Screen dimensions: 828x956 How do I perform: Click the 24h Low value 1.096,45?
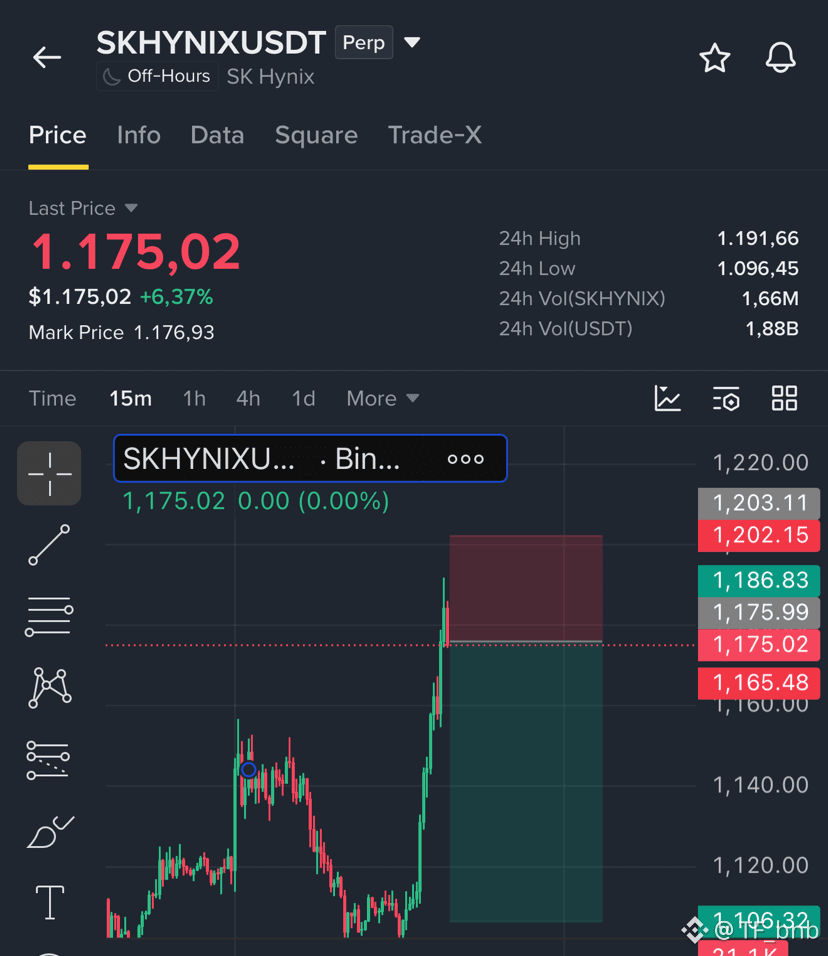[x=757, y=268]
